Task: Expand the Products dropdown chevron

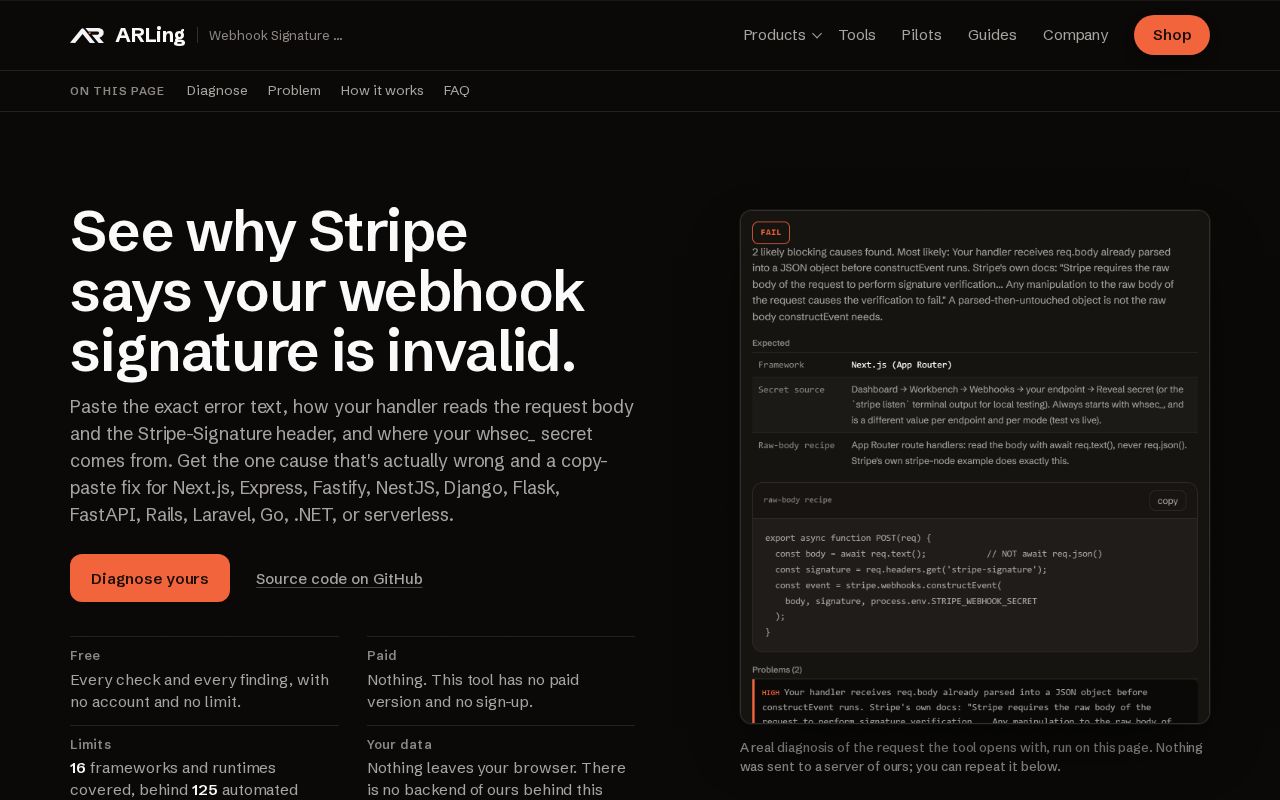Action: [x=817, y=36]
